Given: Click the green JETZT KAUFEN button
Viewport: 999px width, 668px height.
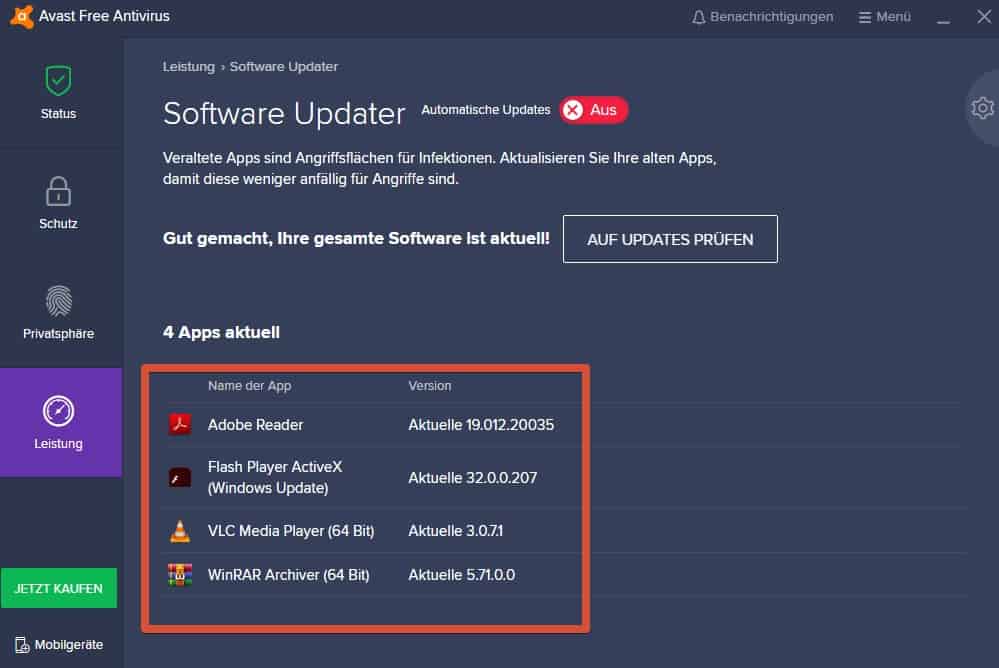Looking at the screenshot, I should [x=59, y=588].
